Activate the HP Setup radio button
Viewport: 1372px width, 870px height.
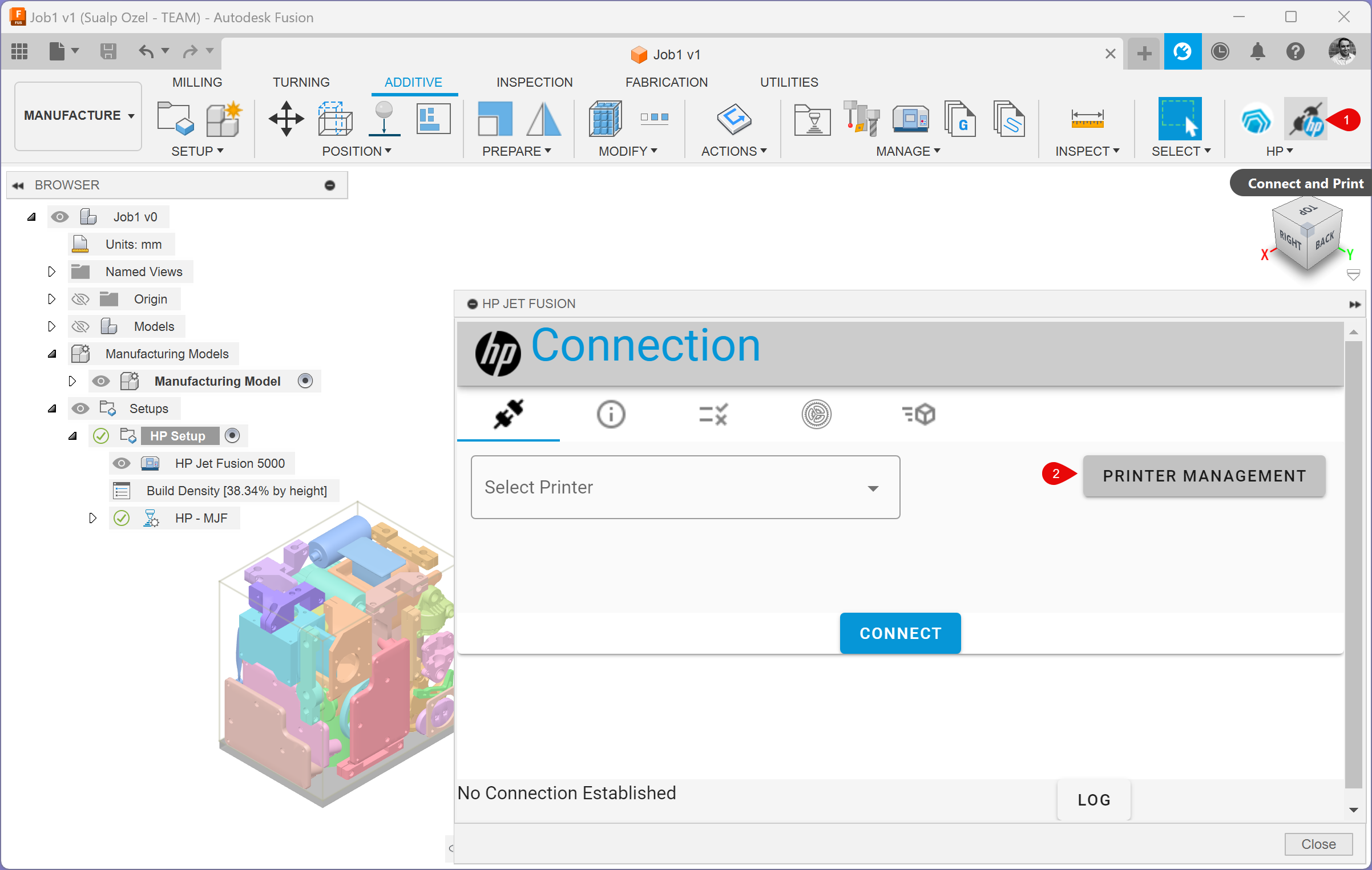click(x=232, y=436)
